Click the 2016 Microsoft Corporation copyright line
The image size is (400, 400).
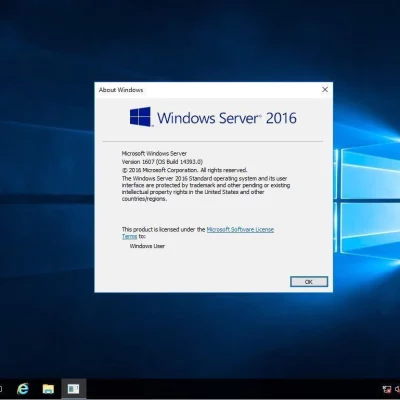tap(184, 170)
